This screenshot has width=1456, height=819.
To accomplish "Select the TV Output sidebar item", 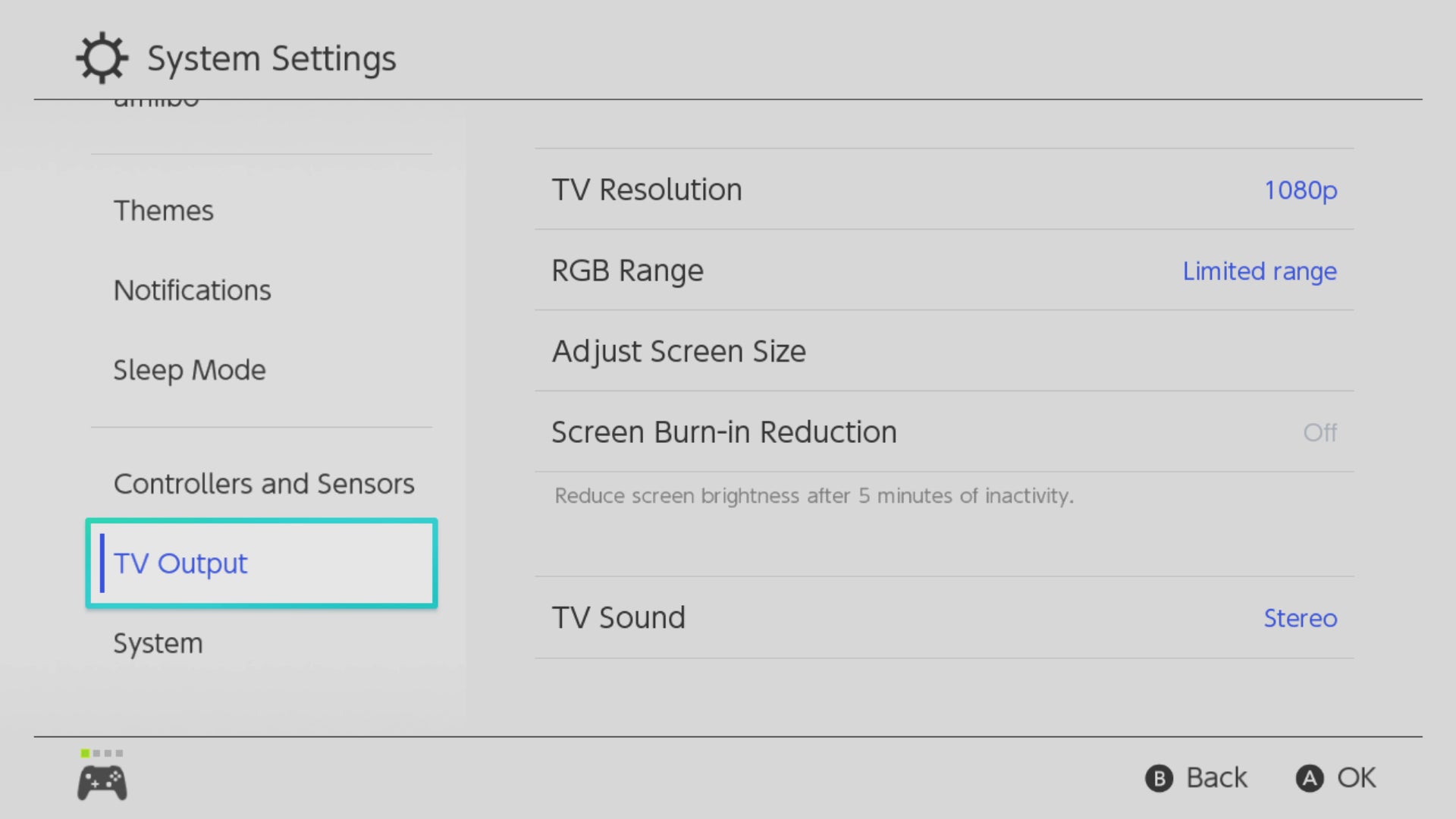I will (261, 563).
